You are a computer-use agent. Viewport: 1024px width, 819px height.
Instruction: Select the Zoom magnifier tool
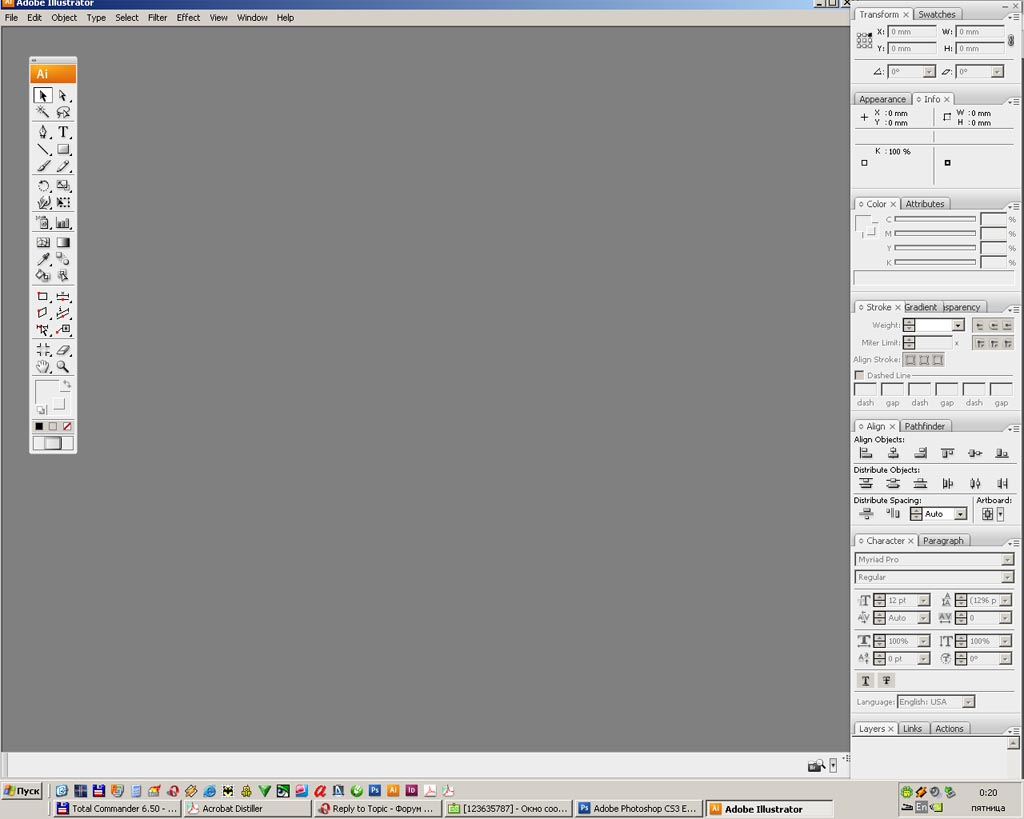pos(63,367)
